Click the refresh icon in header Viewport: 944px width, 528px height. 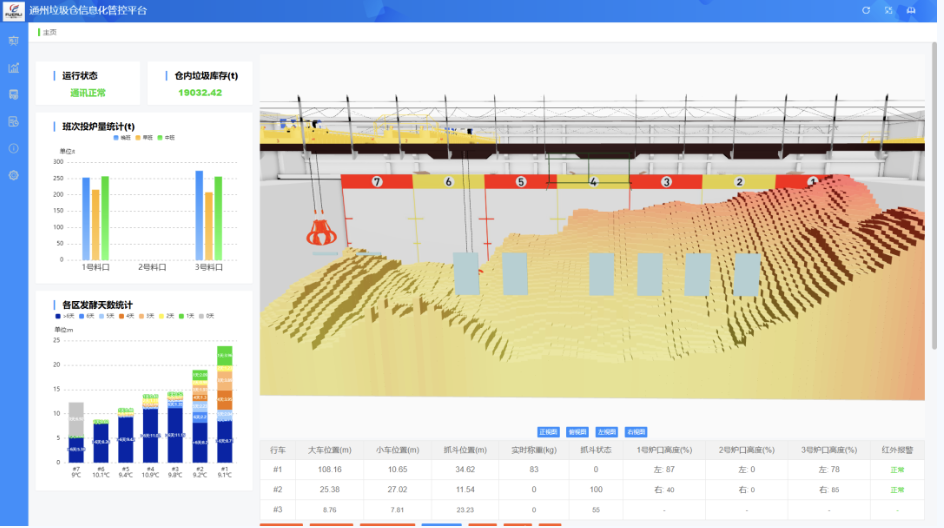pos(866,10)
